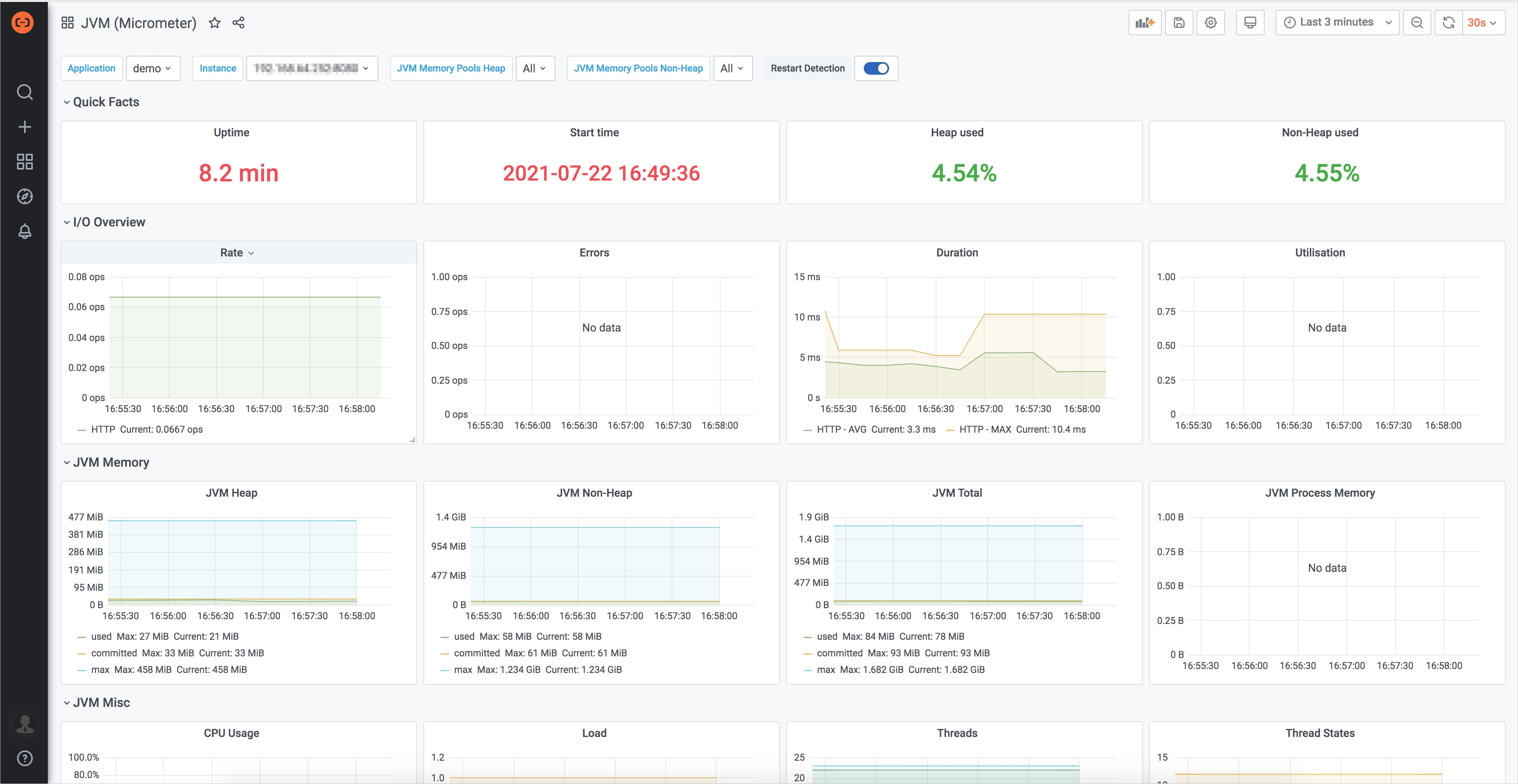Click the HTTP - AVG legend color swatch
This screenshot has width=1518, height=784.
click(x=808, y=430)
